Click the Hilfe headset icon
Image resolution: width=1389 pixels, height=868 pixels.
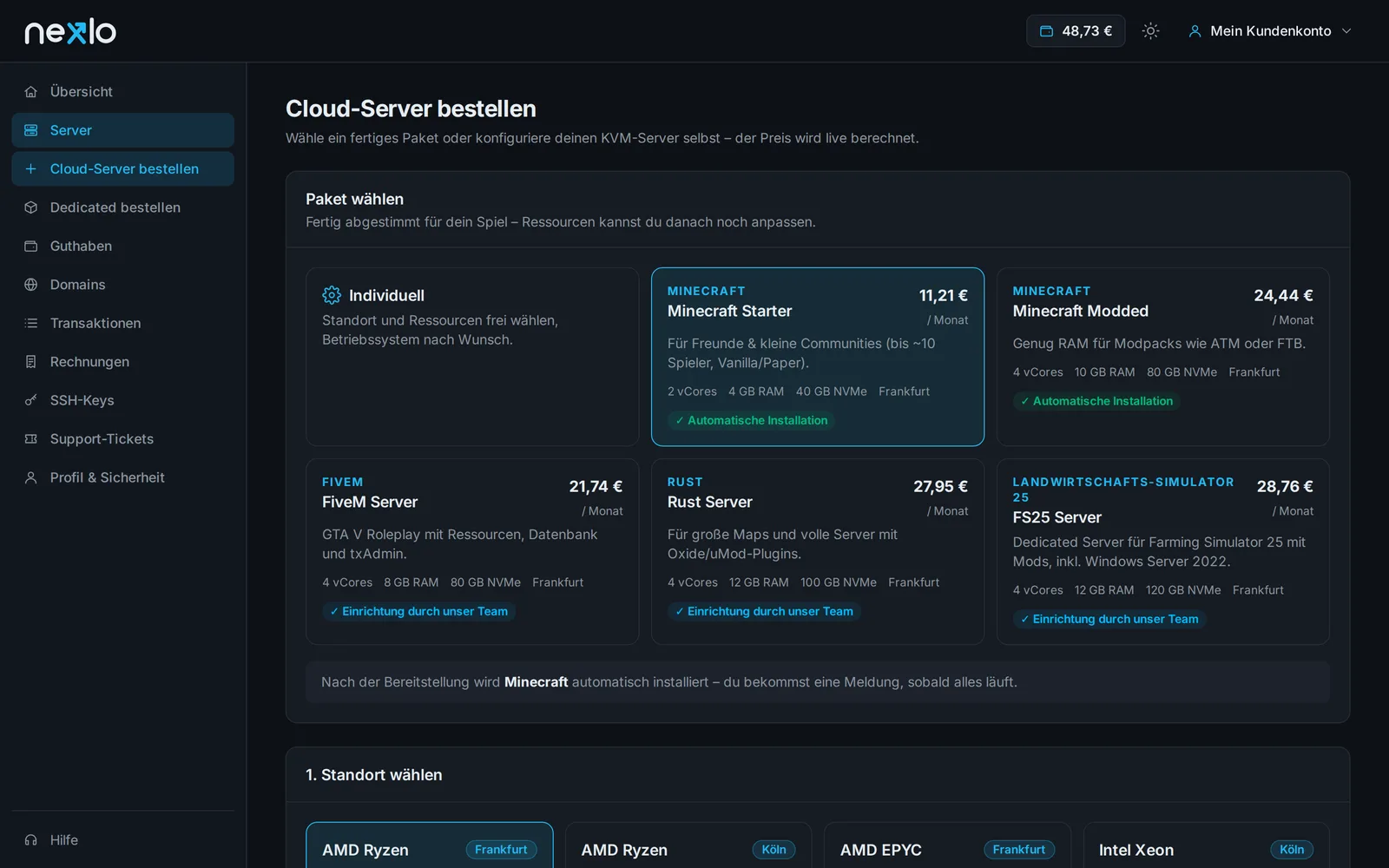[x=31, y=840]
